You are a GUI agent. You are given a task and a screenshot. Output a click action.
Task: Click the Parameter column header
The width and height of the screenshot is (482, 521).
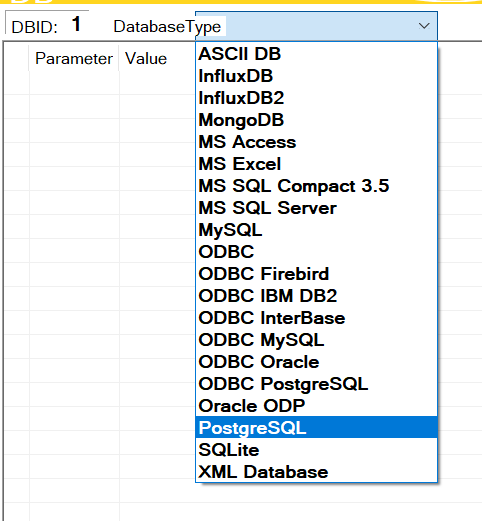(x=74, y=59)
